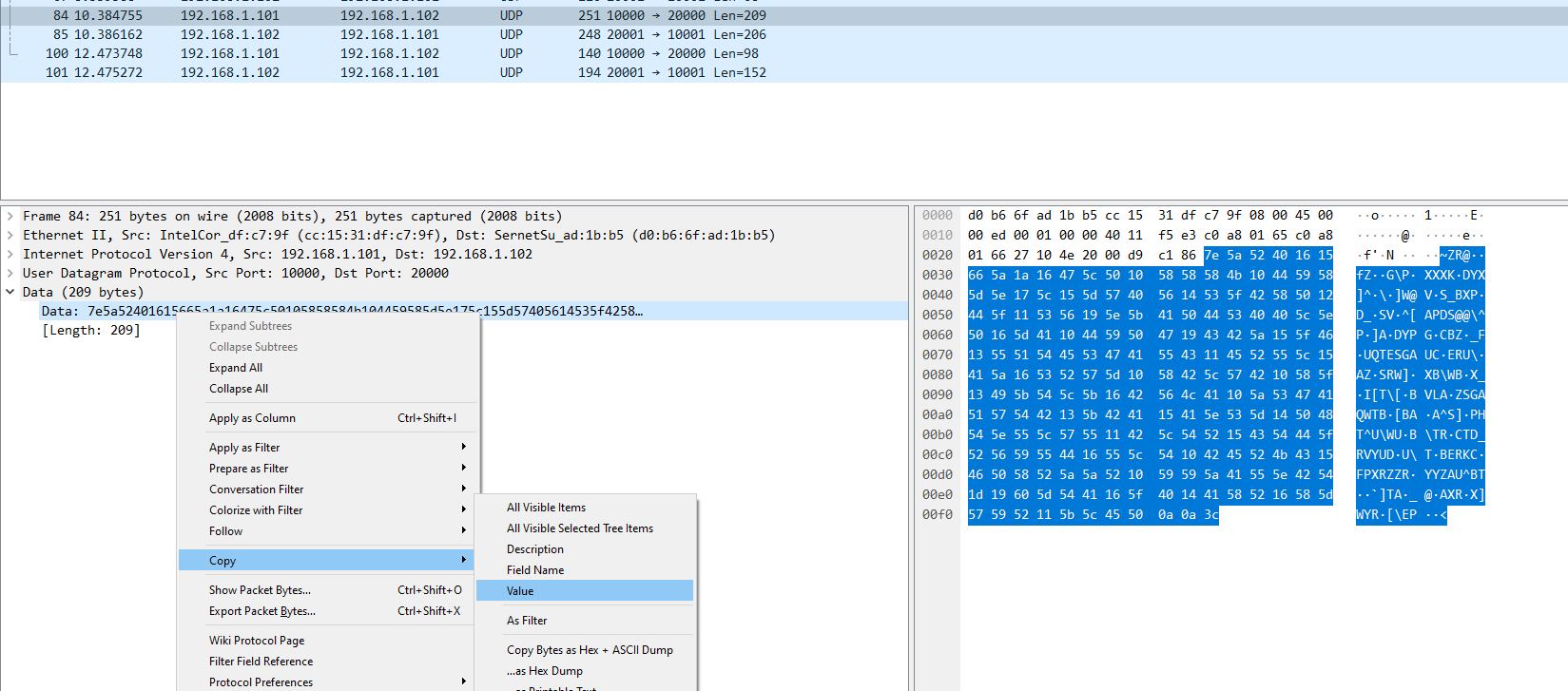Select Export Packet Bytes...
Screen dimensions: 1568x691
click(x=326, y=610)
